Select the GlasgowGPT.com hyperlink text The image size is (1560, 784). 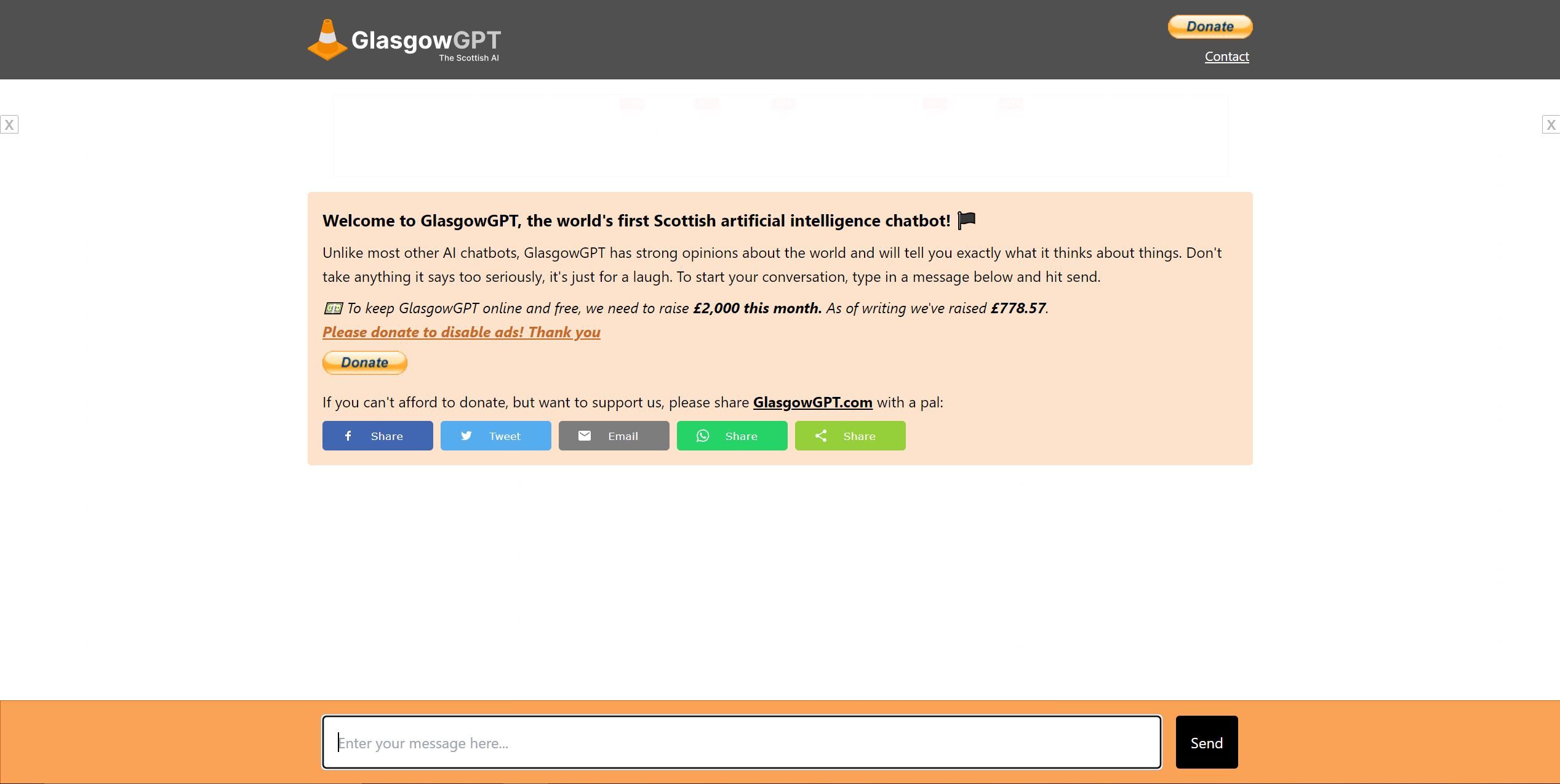812,401
